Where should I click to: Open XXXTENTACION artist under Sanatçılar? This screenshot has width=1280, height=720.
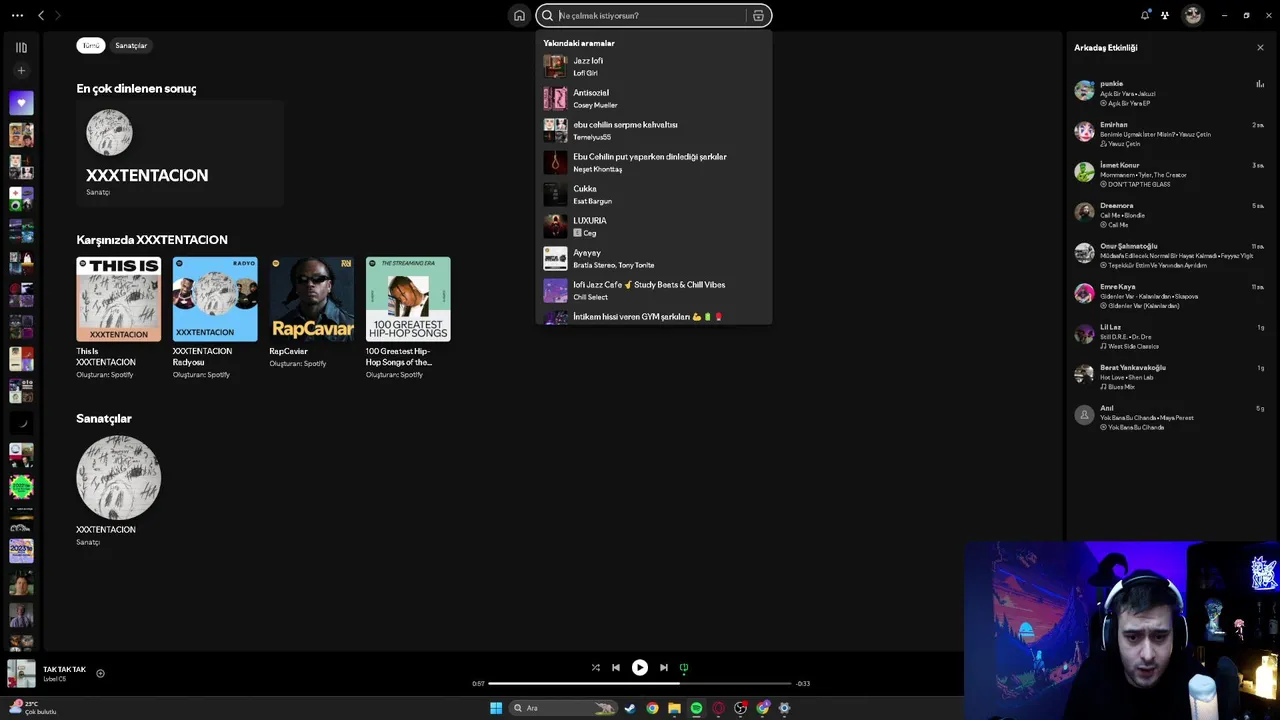[118, 491]
